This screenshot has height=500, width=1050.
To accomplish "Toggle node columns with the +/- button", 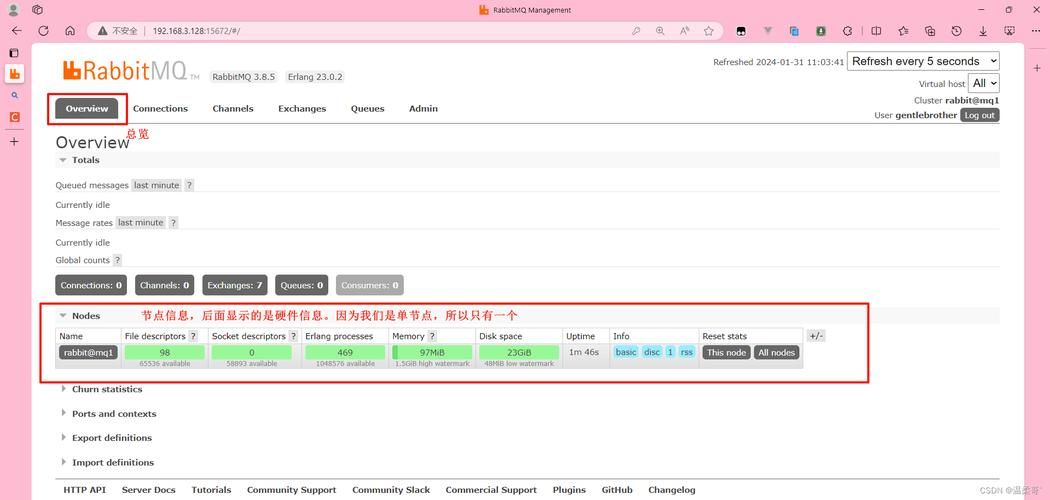I will (815, 336).
